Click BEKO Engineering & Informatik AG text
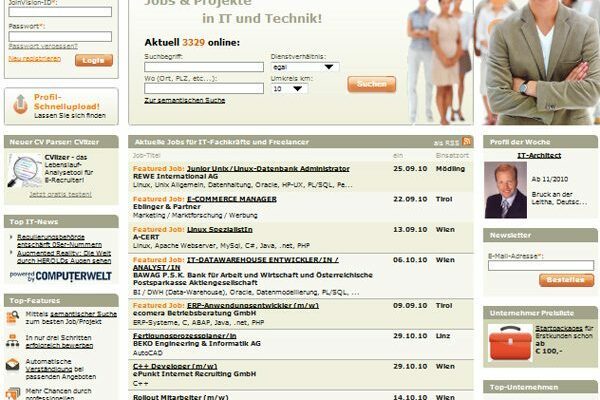Image resolution: width=600 pixels, height=400 pixels. click(x=197, y=343)
